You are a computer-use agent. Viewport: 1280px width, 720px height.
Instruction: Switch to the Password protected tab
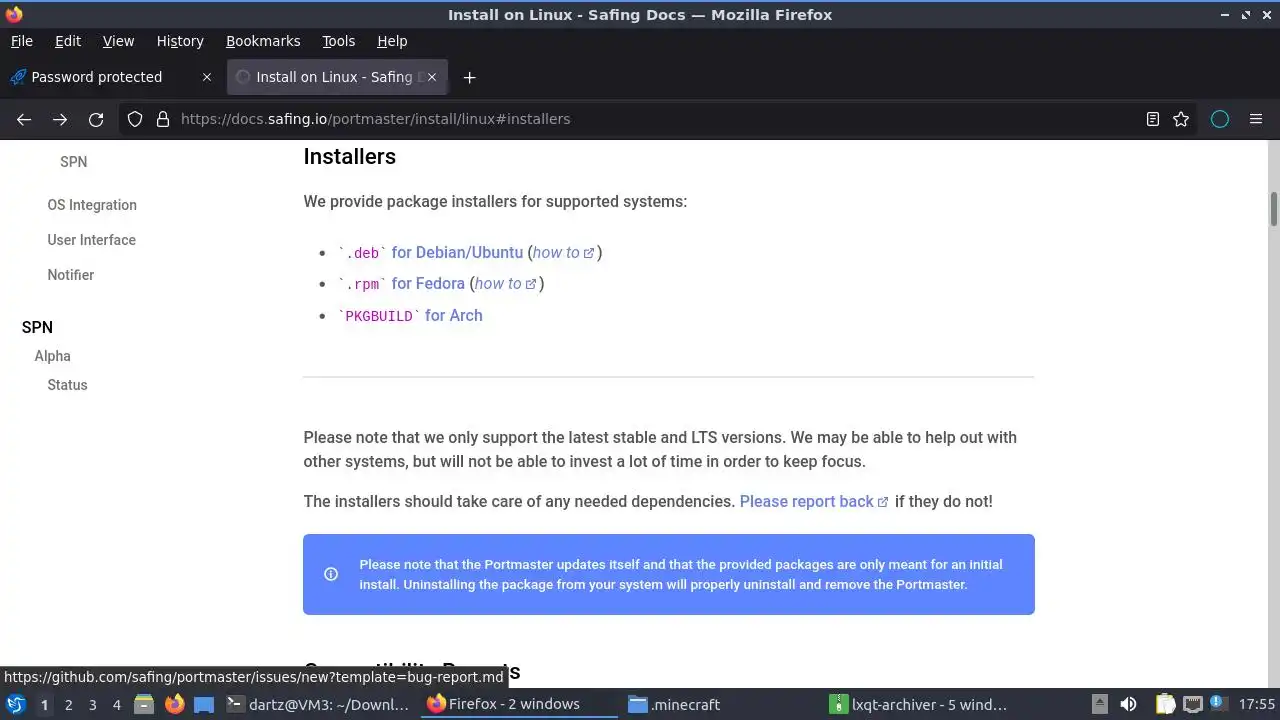pos(111,77)
